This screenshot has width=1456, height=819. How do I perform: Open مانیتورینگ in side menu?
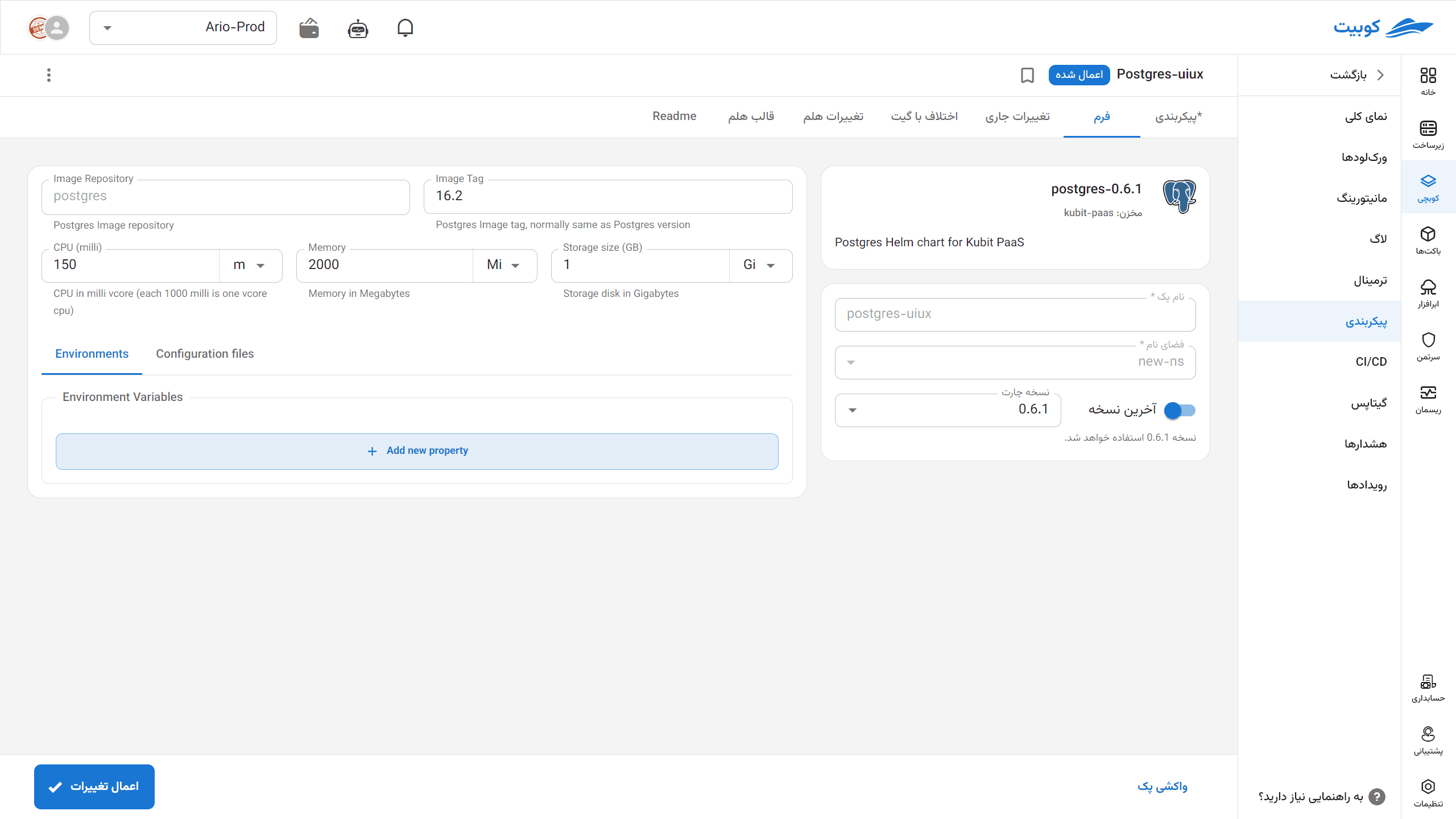coord(1319,198)
